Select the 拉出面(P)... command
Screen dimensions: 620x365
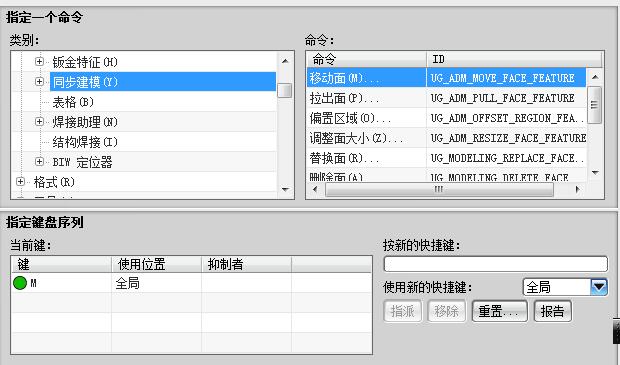(x=344, y=98)
